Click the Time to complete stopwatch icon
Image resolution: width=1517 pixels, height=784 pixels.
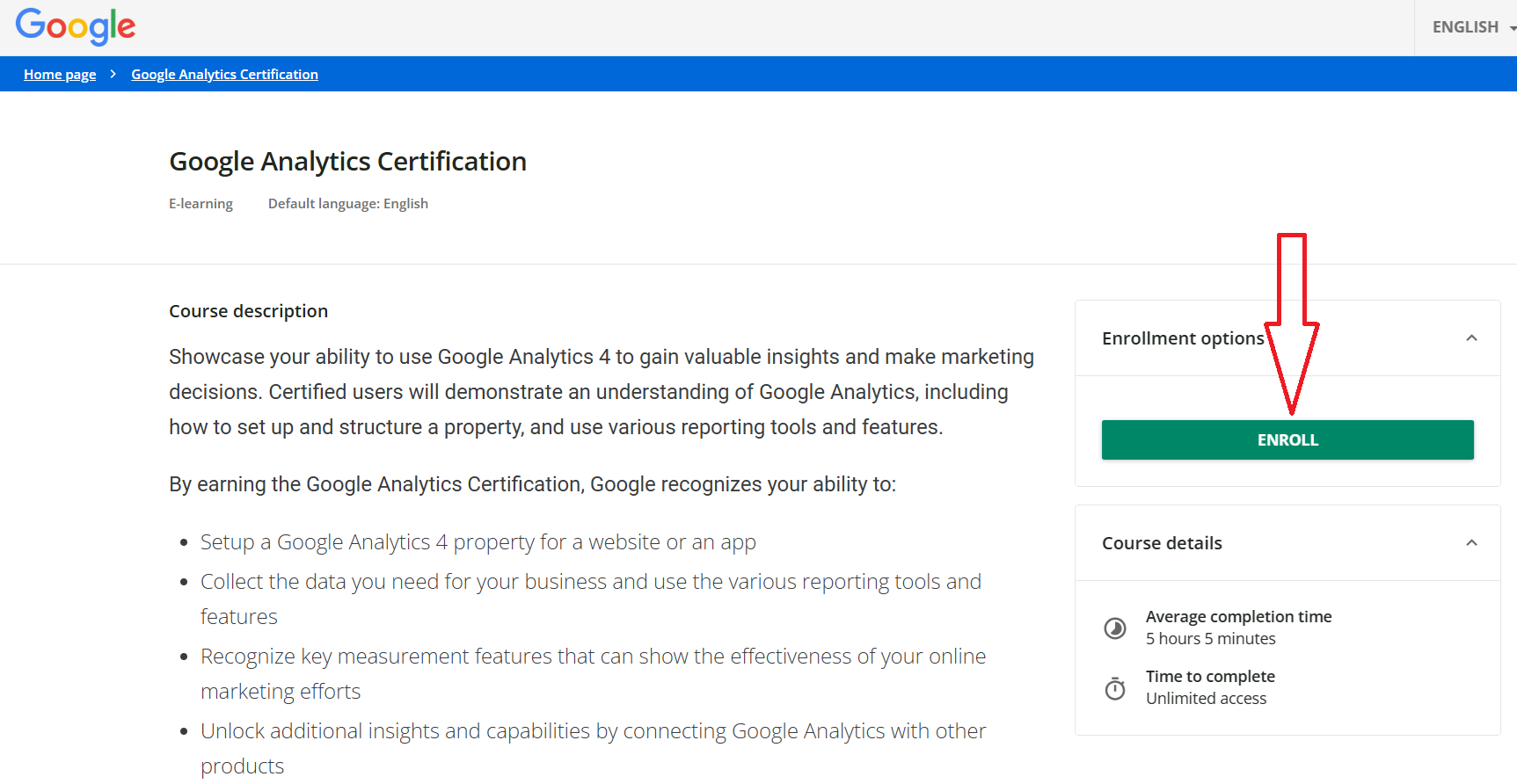pyautogui.click(x=1115, y=688)
